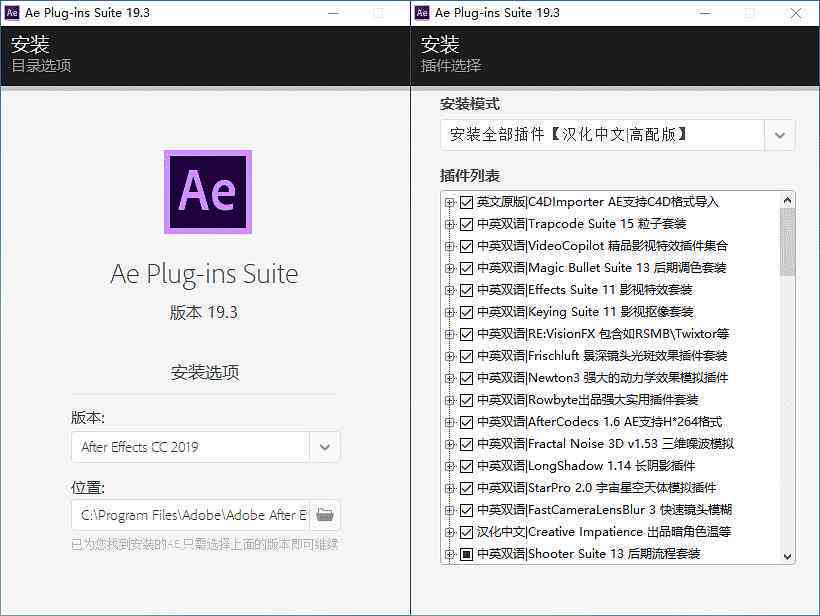This screenshot has height=616, width=820.
Task: Disable the Effects Suite 11 checkbox
Action: tap(466, 290)
